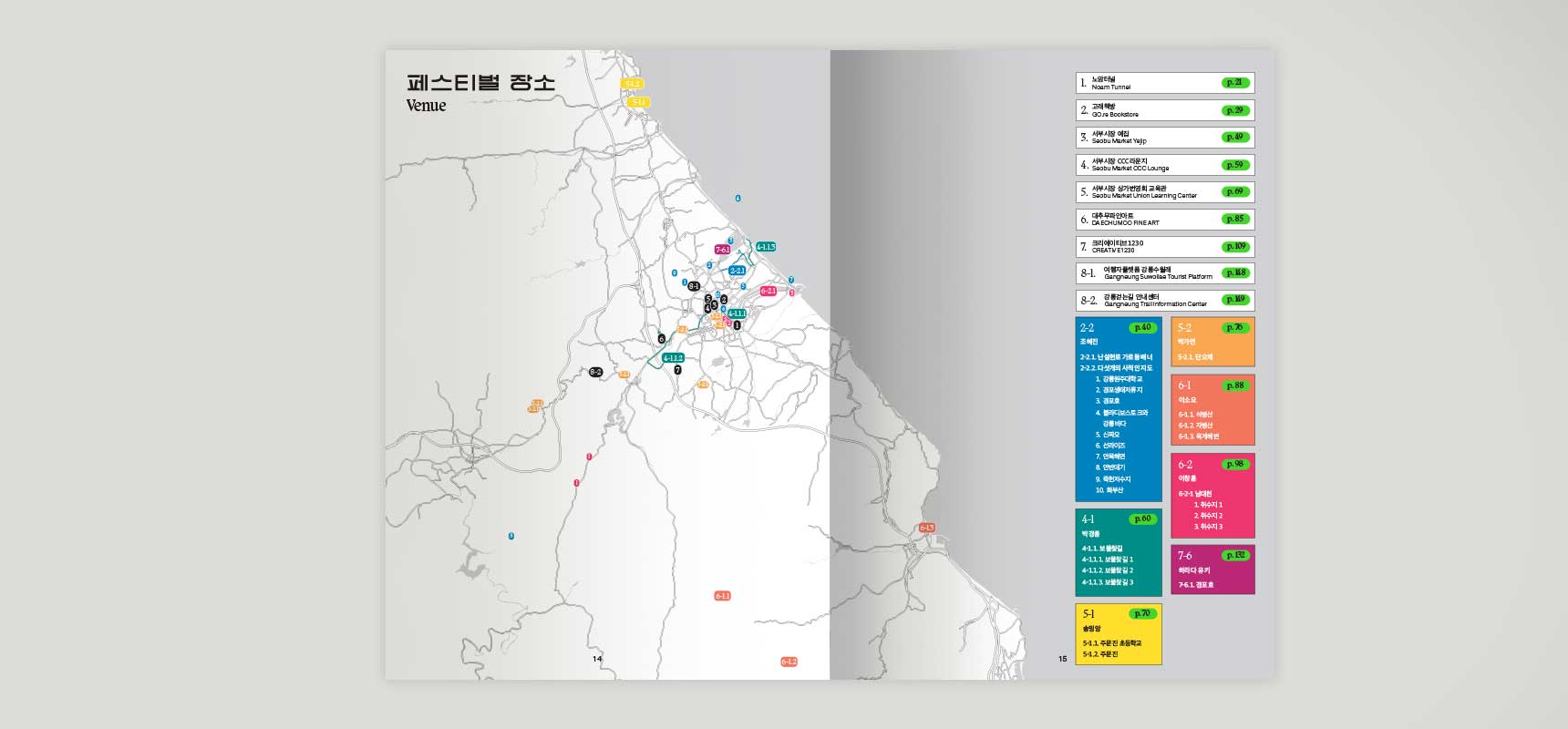The image size is (1568, 729).
Task: Click the teal 4-1 legend heading
Action: click(1088, 519)
